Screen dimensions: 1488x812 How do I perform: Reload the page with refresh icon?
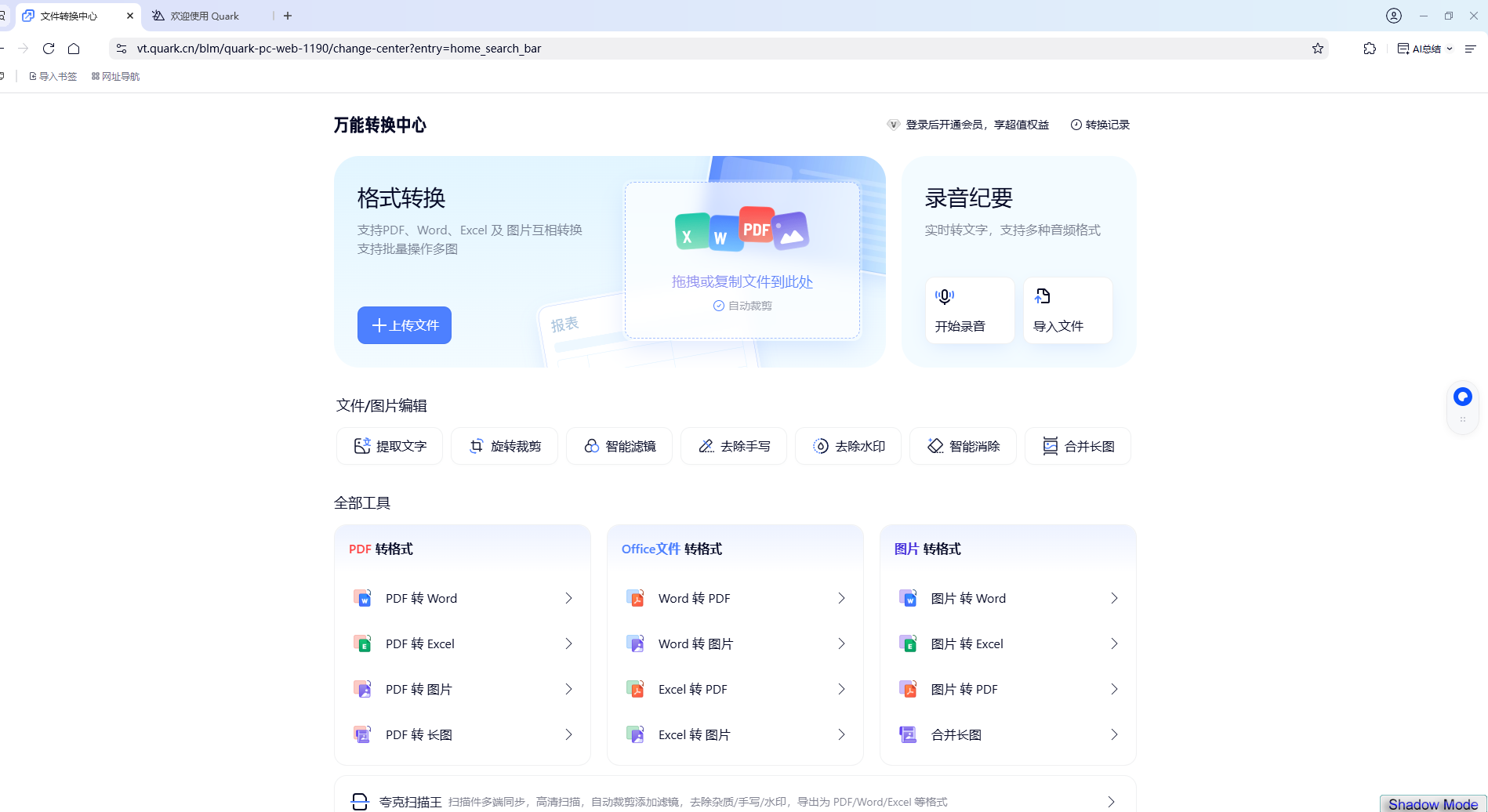tap(49, 49)
